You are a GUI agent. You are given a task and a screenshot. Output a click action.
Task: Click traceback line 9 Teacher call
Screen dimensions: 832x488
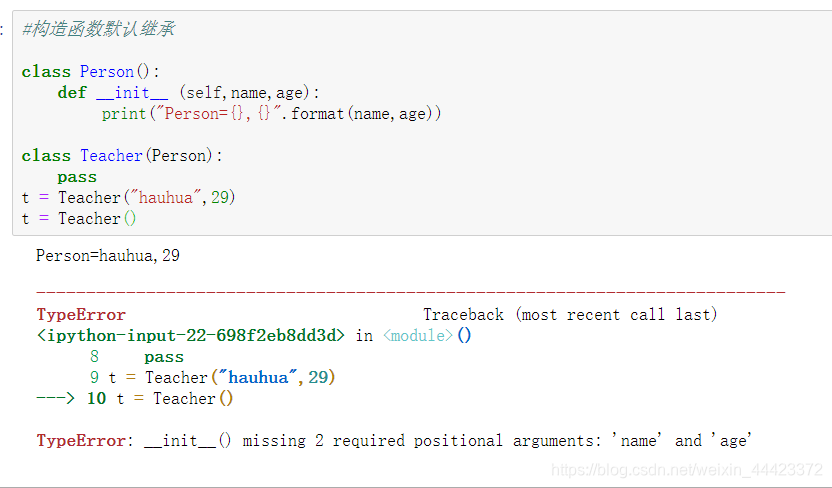pos(213,378)
